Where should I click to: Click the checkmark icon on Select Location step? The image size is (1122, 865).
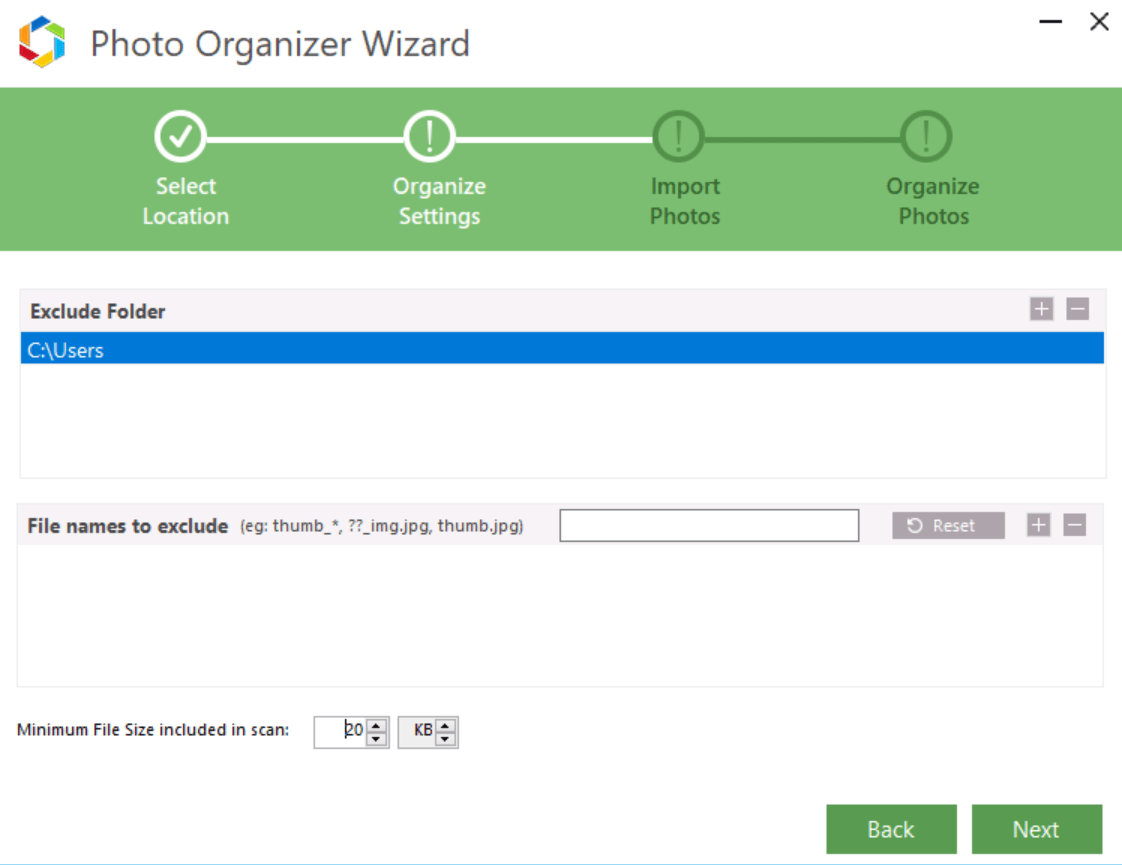pyautogui.click(x=181, y=136)
